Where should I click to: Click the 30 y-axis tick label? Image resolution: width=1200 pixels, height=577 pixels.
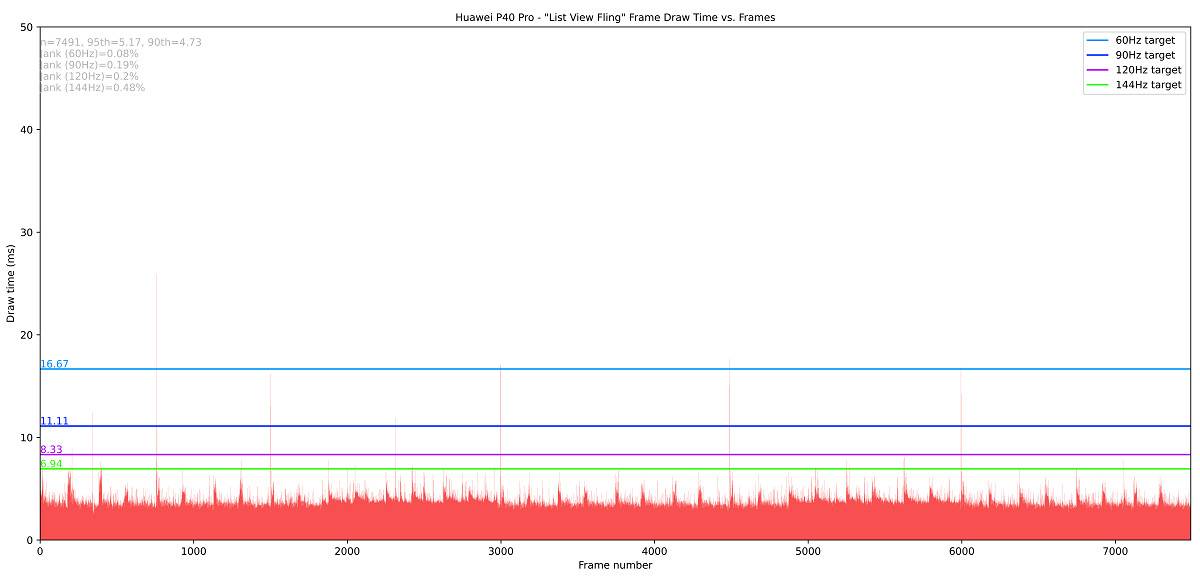(x=26, y=232)
